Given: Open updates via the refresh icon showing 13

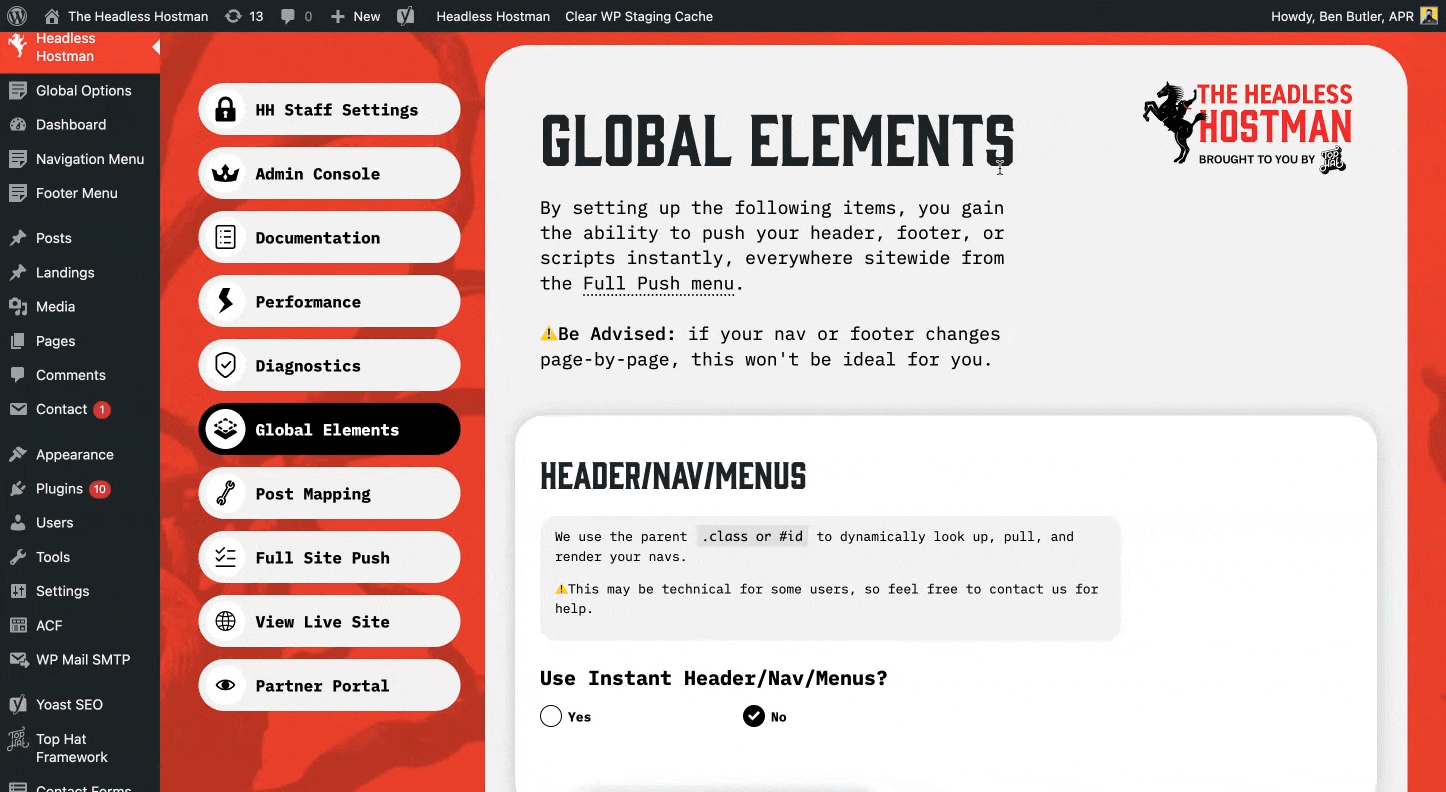Looking at the screenshot, I should pyautogui.click(x=243, y=15).
